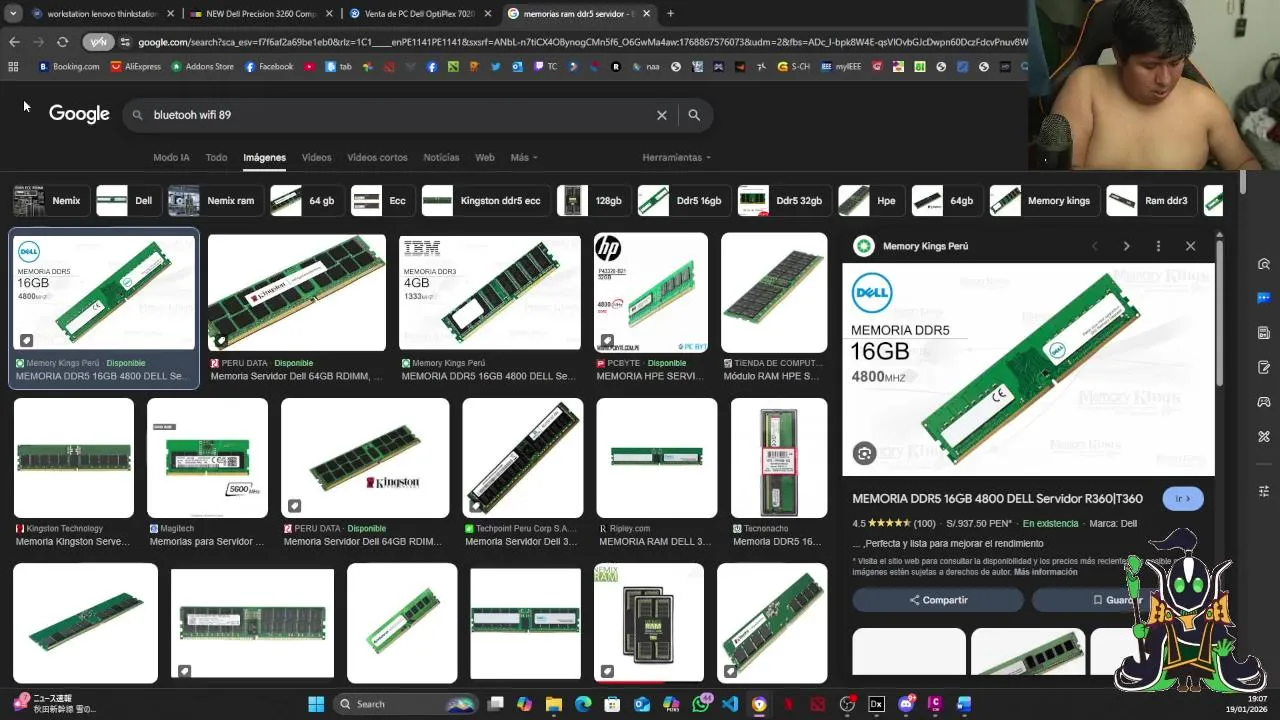
Task: Click the magnifier search button
Action: tap(694, 115)
